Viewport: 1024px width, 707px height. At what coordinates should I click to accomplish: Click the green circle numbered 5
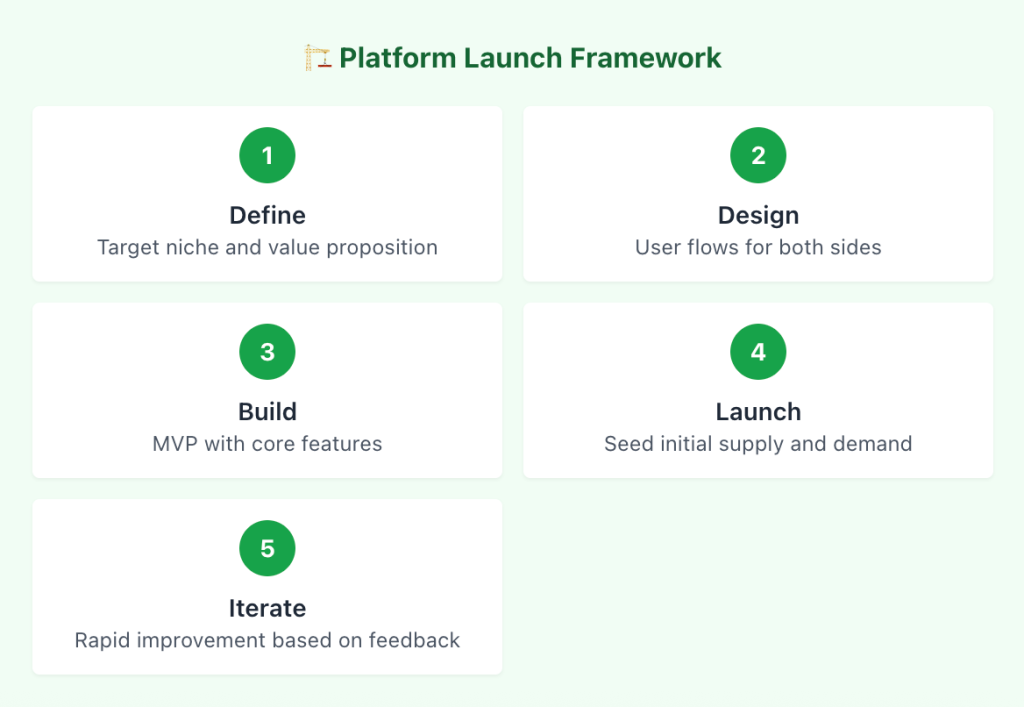267,548
